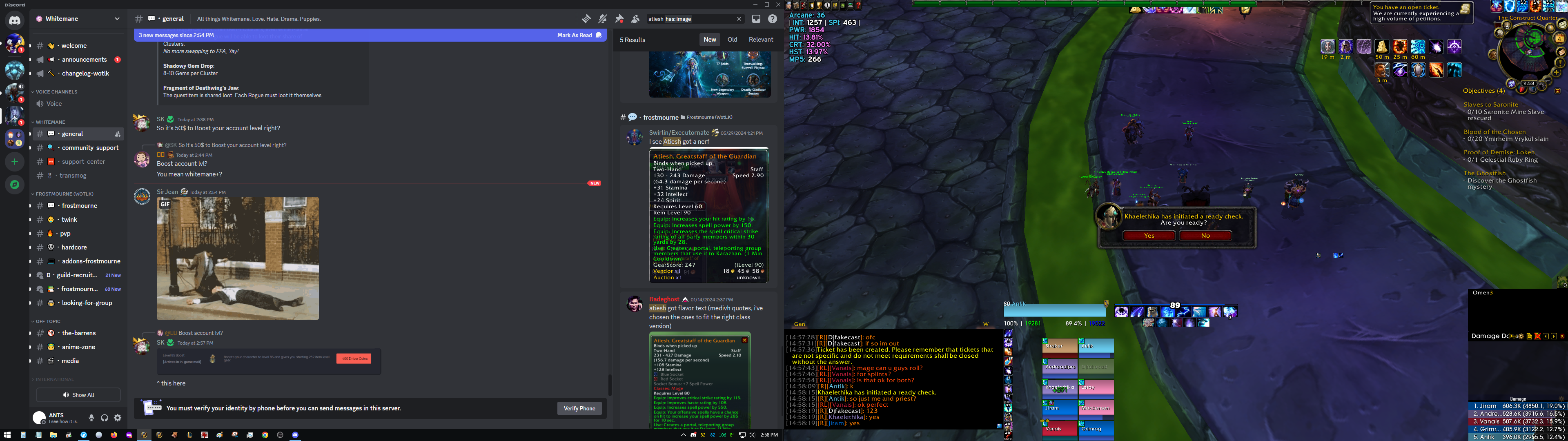The height and width of the screenshot is (441, 1568).
Task: Toggle headphones deafen in user panel
Action: click(105, 418)
